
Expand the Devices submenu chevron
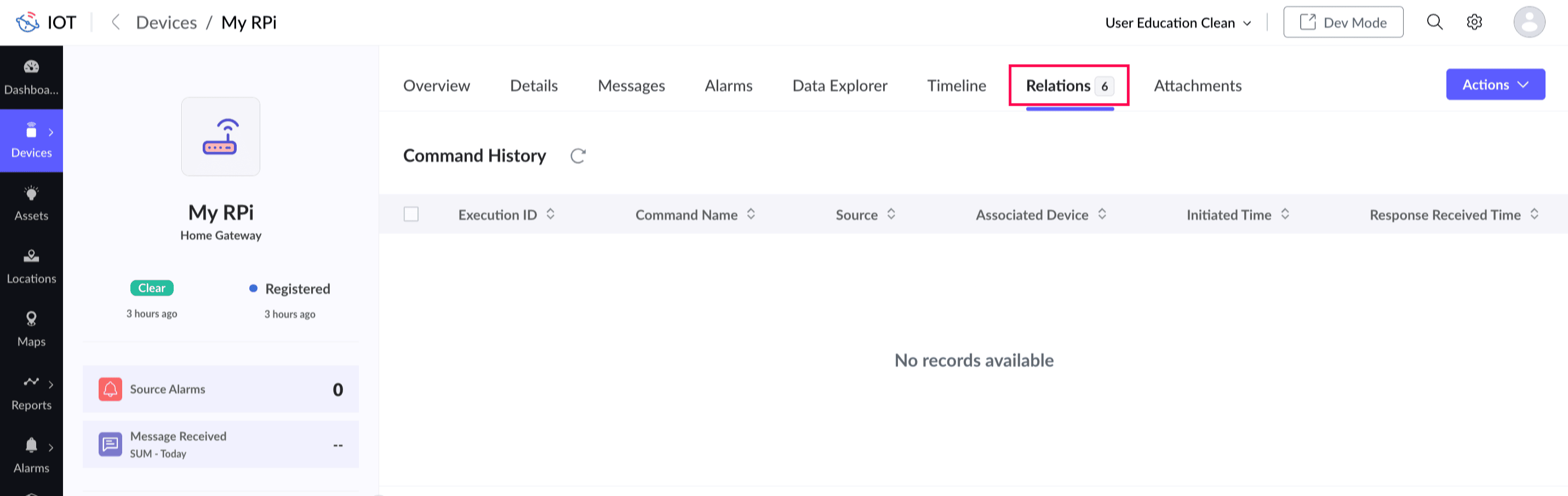tap(50, 132)
